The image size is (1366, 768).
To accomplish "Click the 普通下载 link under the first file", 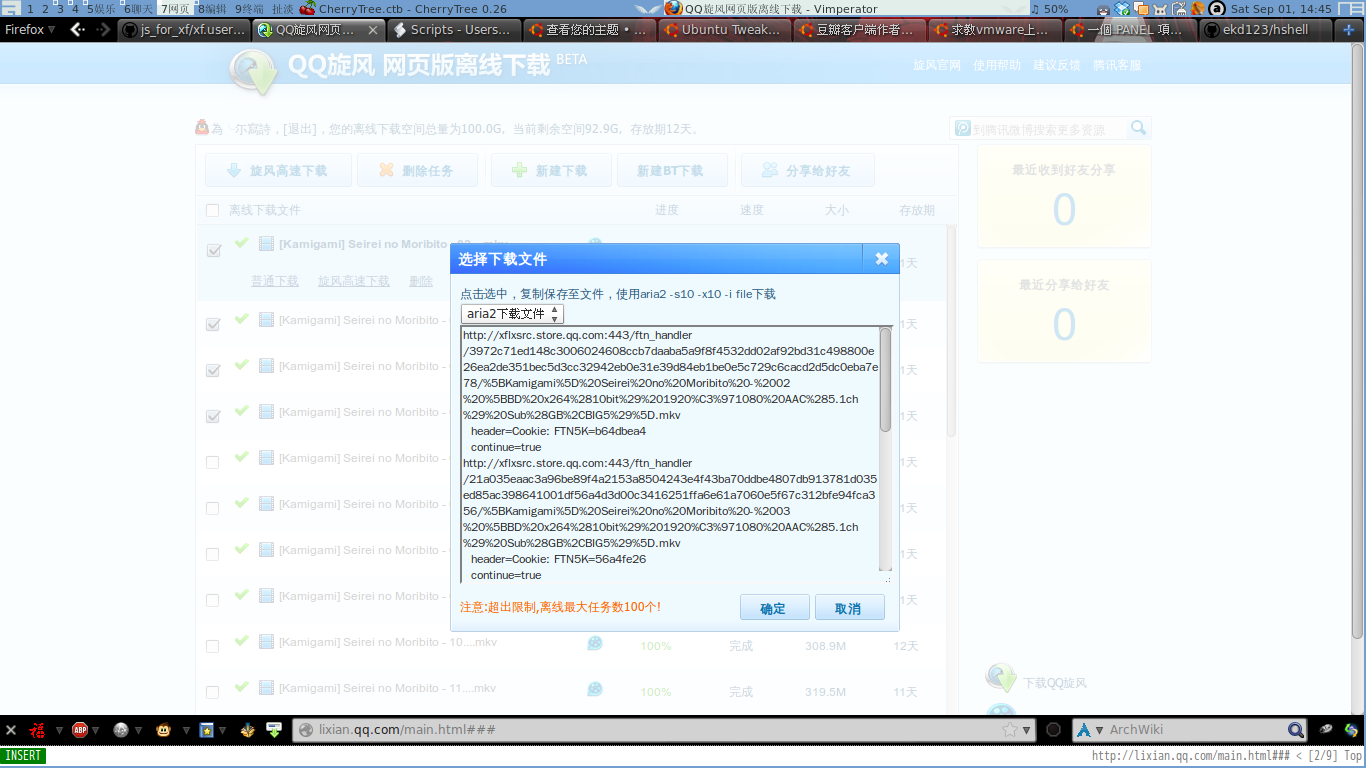I will pos(275,281).
